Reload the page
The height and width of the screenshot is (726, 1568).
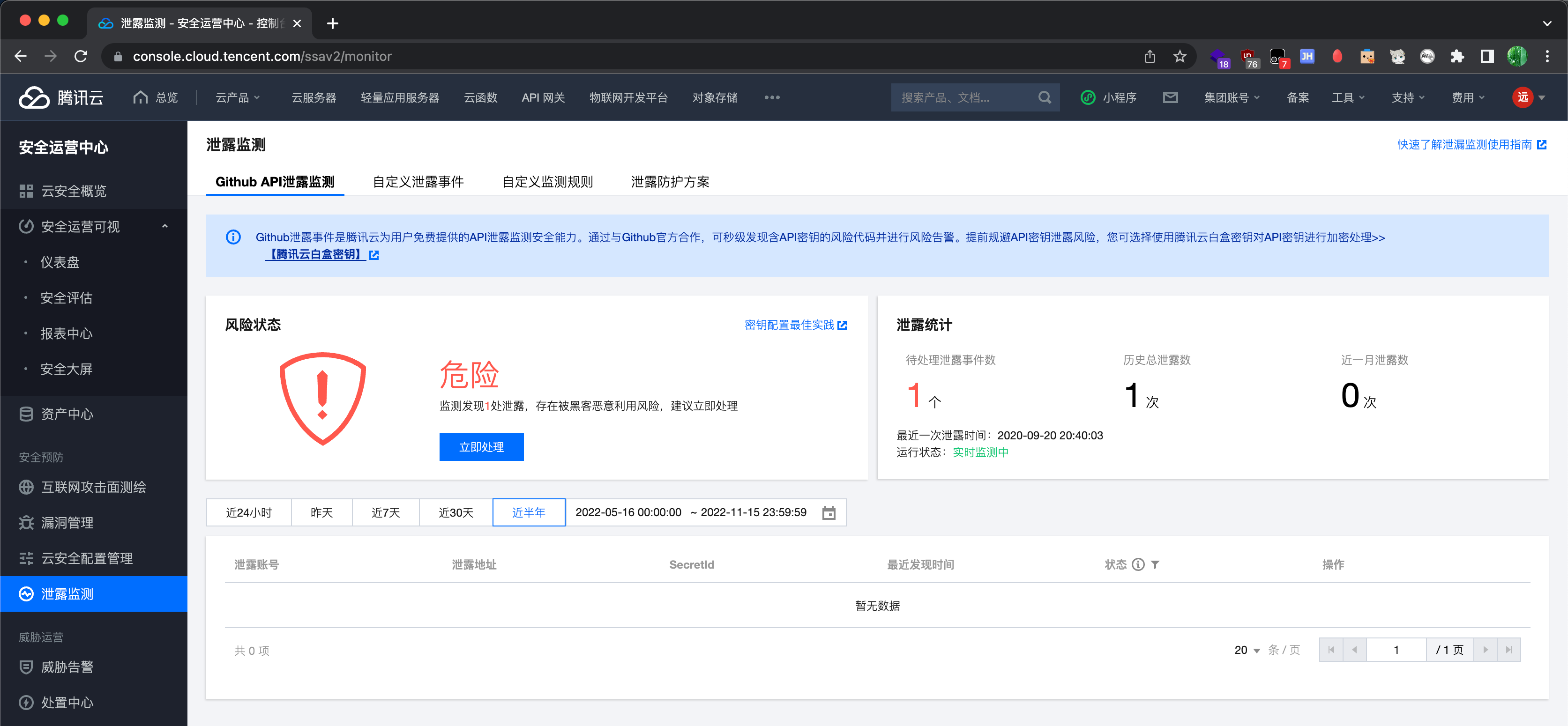tap(81, 57)
